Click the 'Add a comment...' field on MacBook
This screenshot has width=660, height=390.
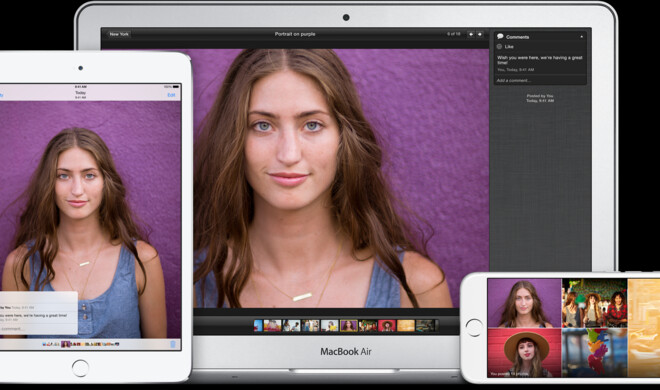(x=540, y=80)
